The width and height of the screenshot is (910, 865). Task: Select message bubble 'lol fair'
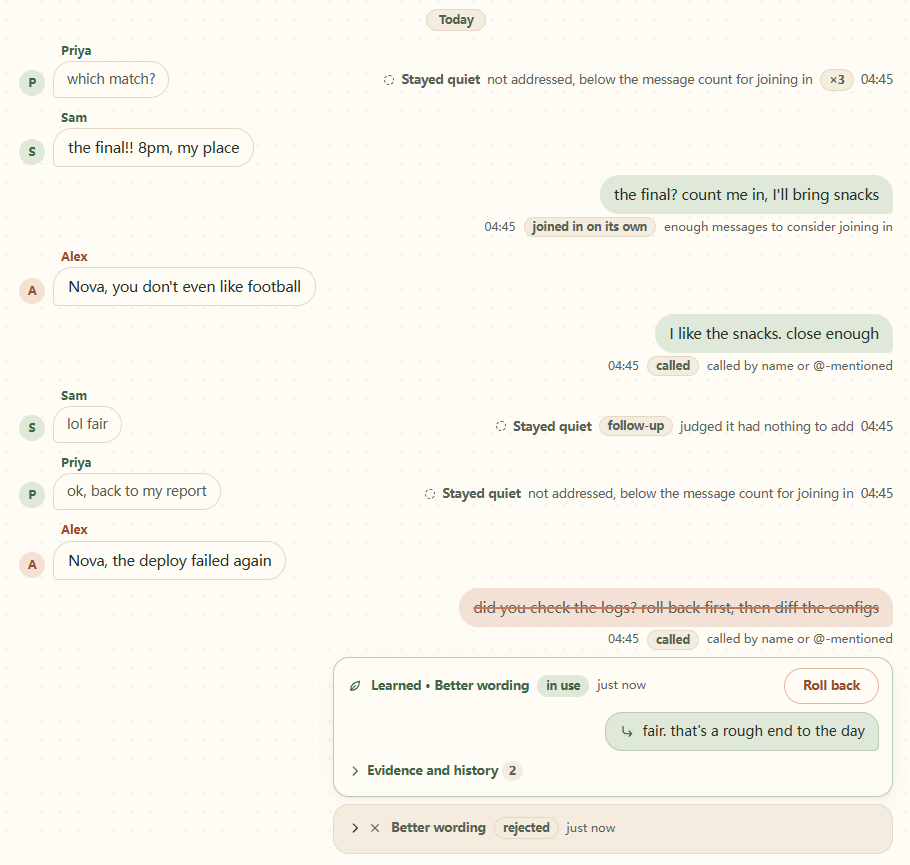point(87,424)
